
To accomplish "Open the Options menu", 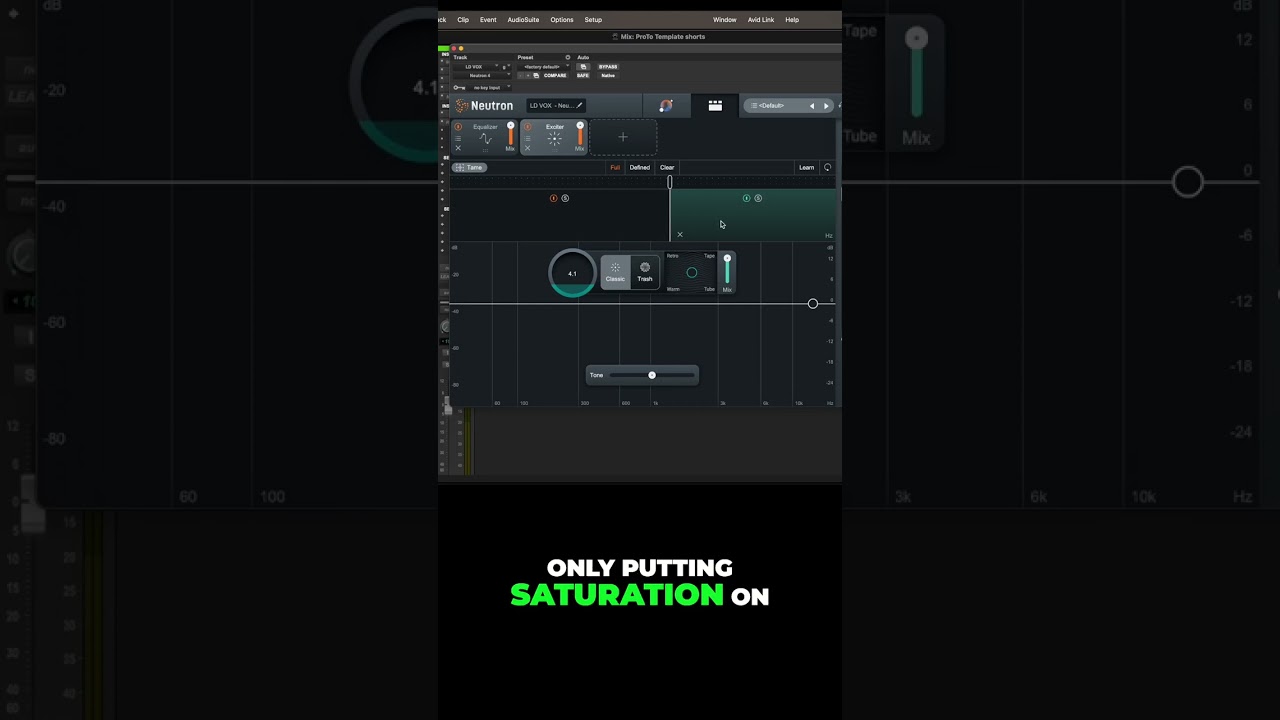I will 562,20.
